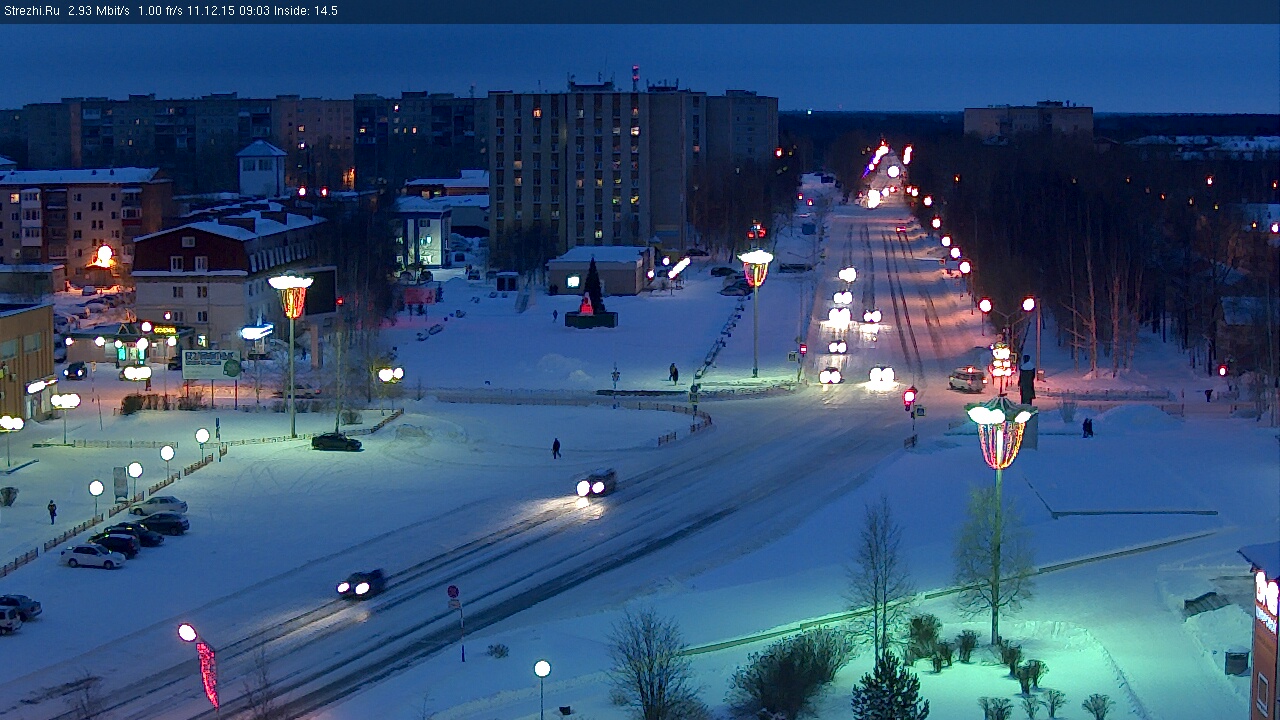This screenshot has height=720, width=1280.
Task: Select the 2.93 Mbit/s bitrate readout
Action: tap(99, 11)
